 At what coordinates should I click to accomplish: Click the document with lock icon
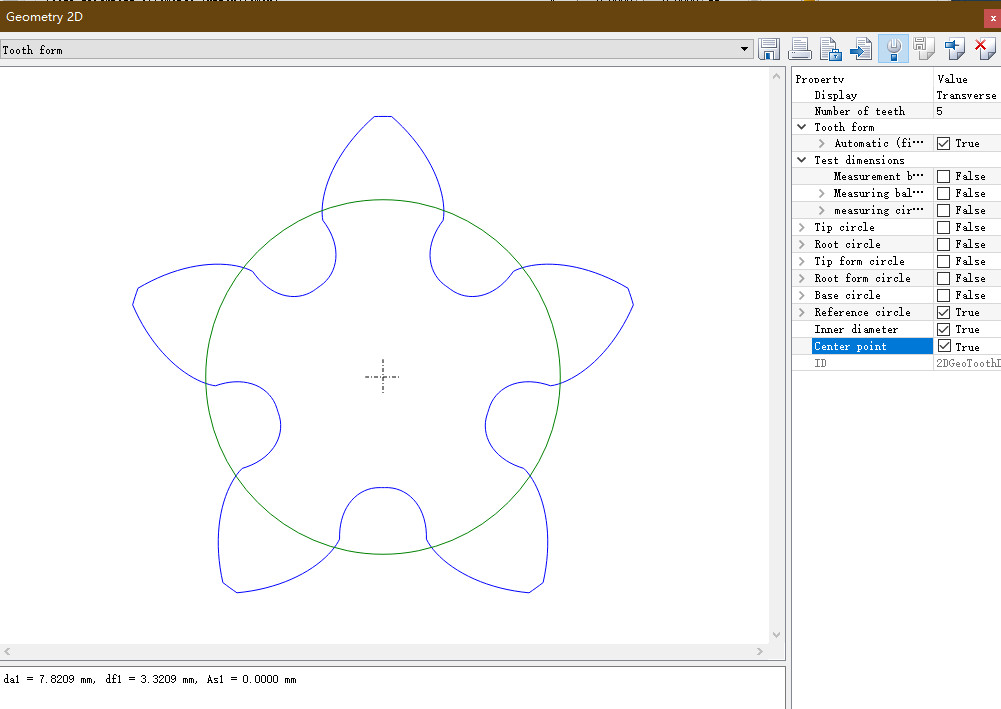[830, 49]
